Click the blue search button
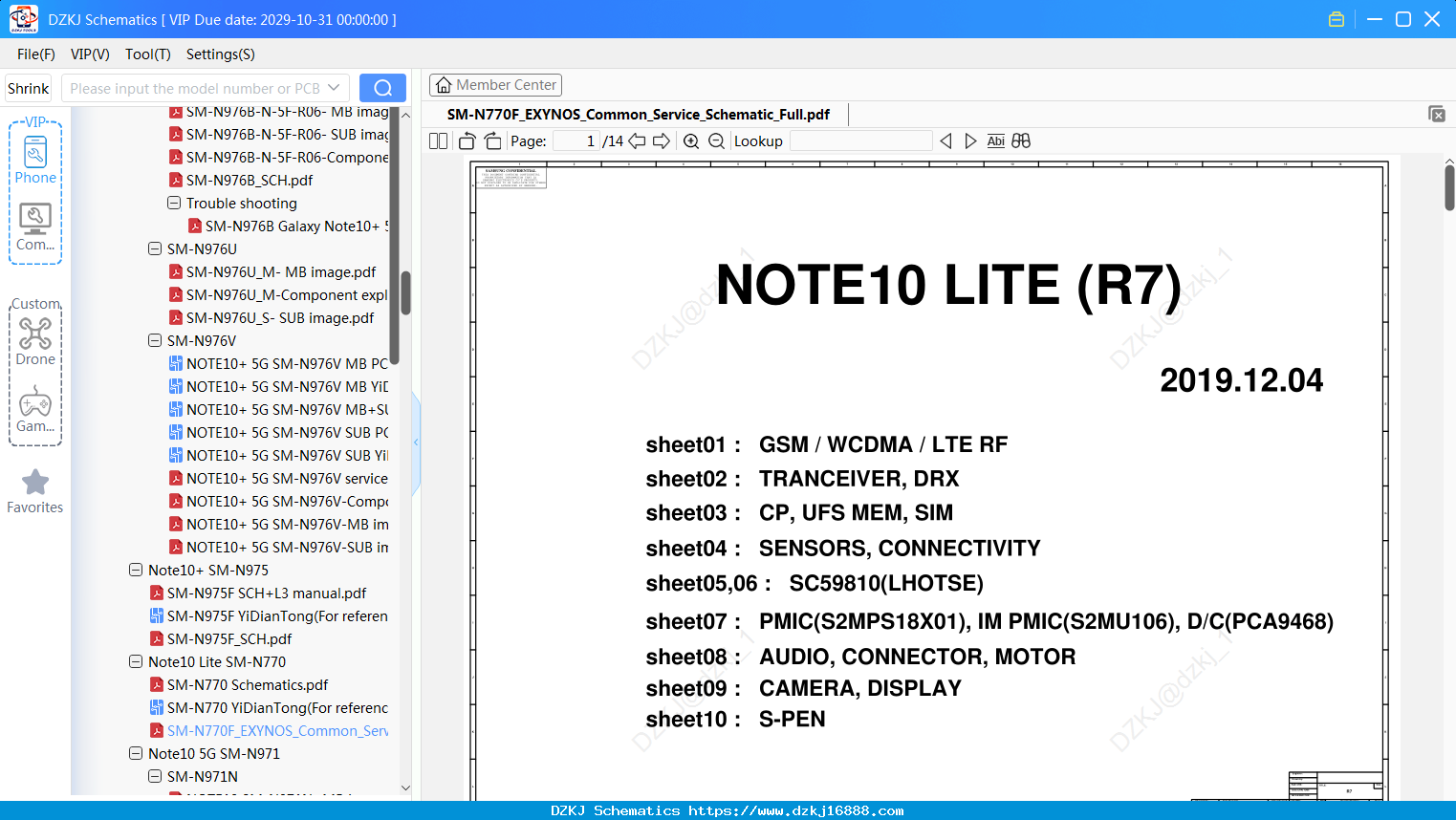 (382, 88)
